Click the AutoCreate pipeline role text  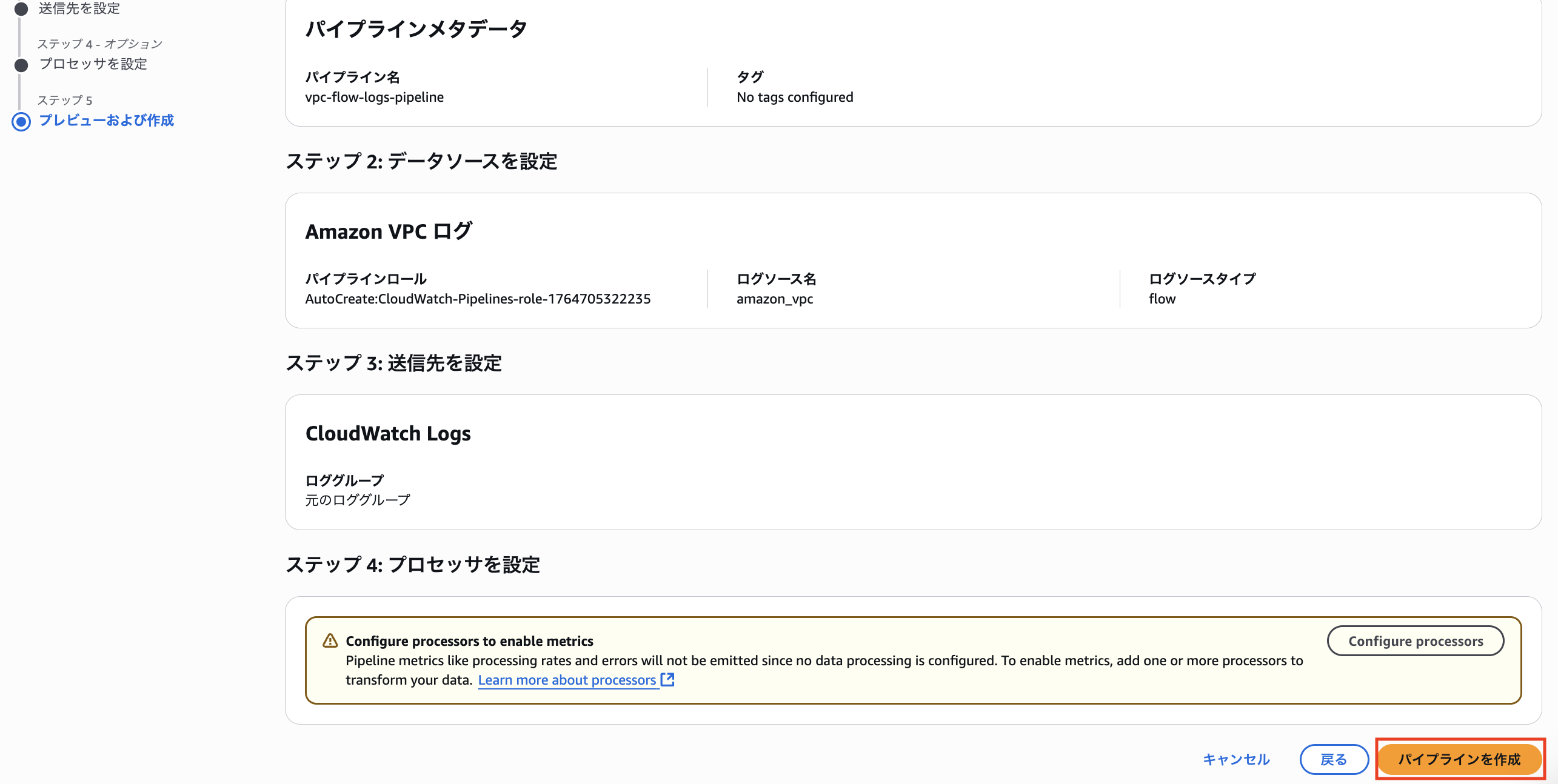point(478,299)
